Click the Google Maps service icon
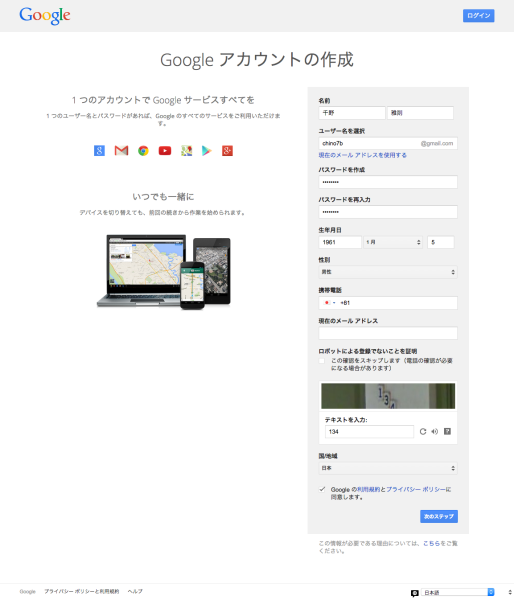 click(186, 151)
